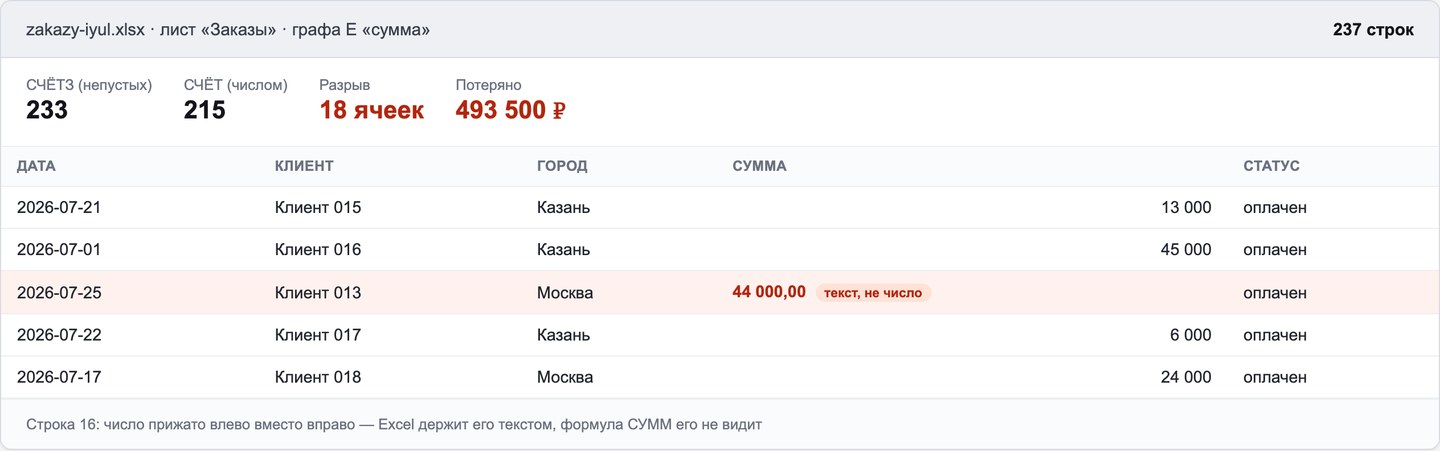Click the Строка 16 footer note
Screen dimensions: 1440x451
tap(394, 425)
